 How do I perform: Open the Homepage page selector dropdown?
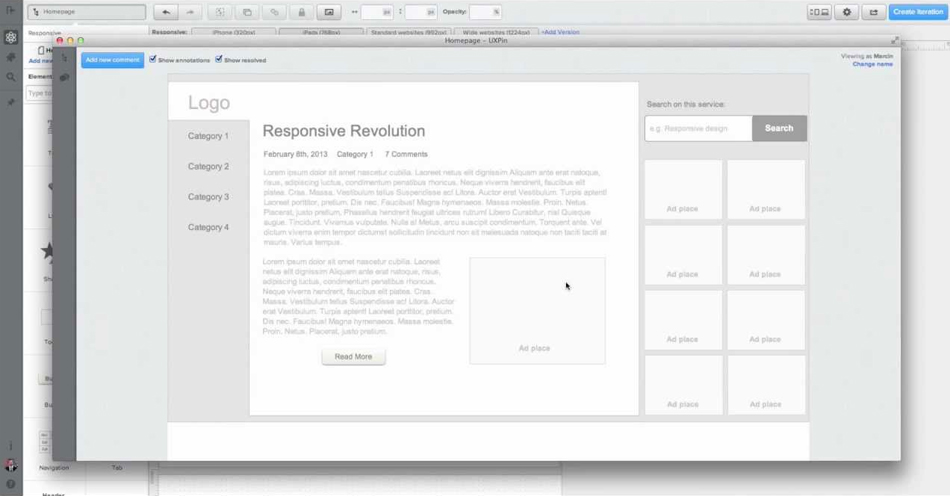[86, 12]
